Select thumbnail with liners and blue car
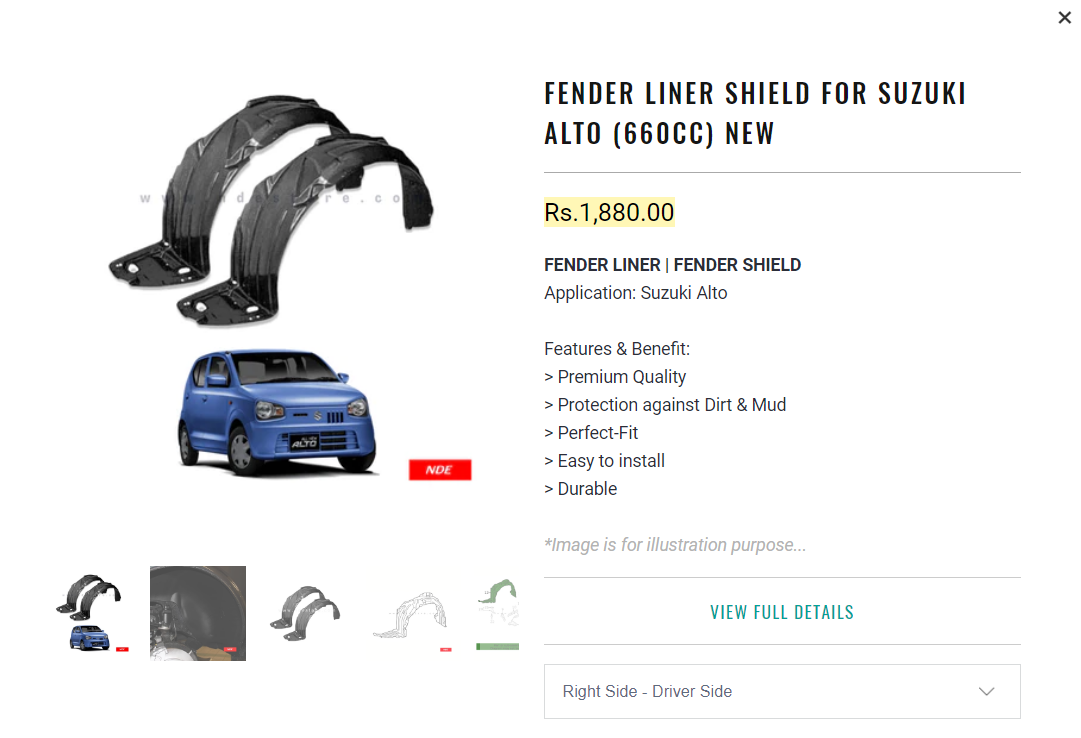 click(92, 613)
